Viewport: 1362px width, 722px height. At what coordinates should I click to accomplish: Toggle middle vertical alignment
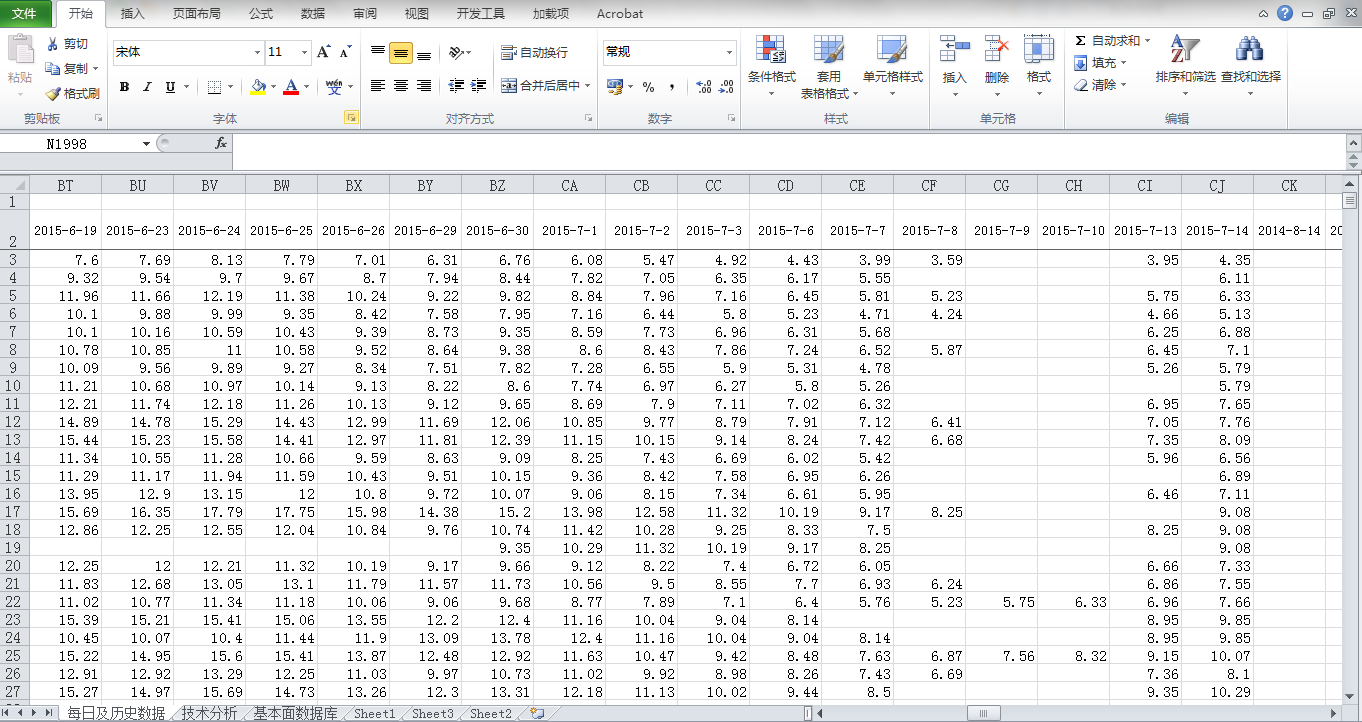click(x=401, y=52)
